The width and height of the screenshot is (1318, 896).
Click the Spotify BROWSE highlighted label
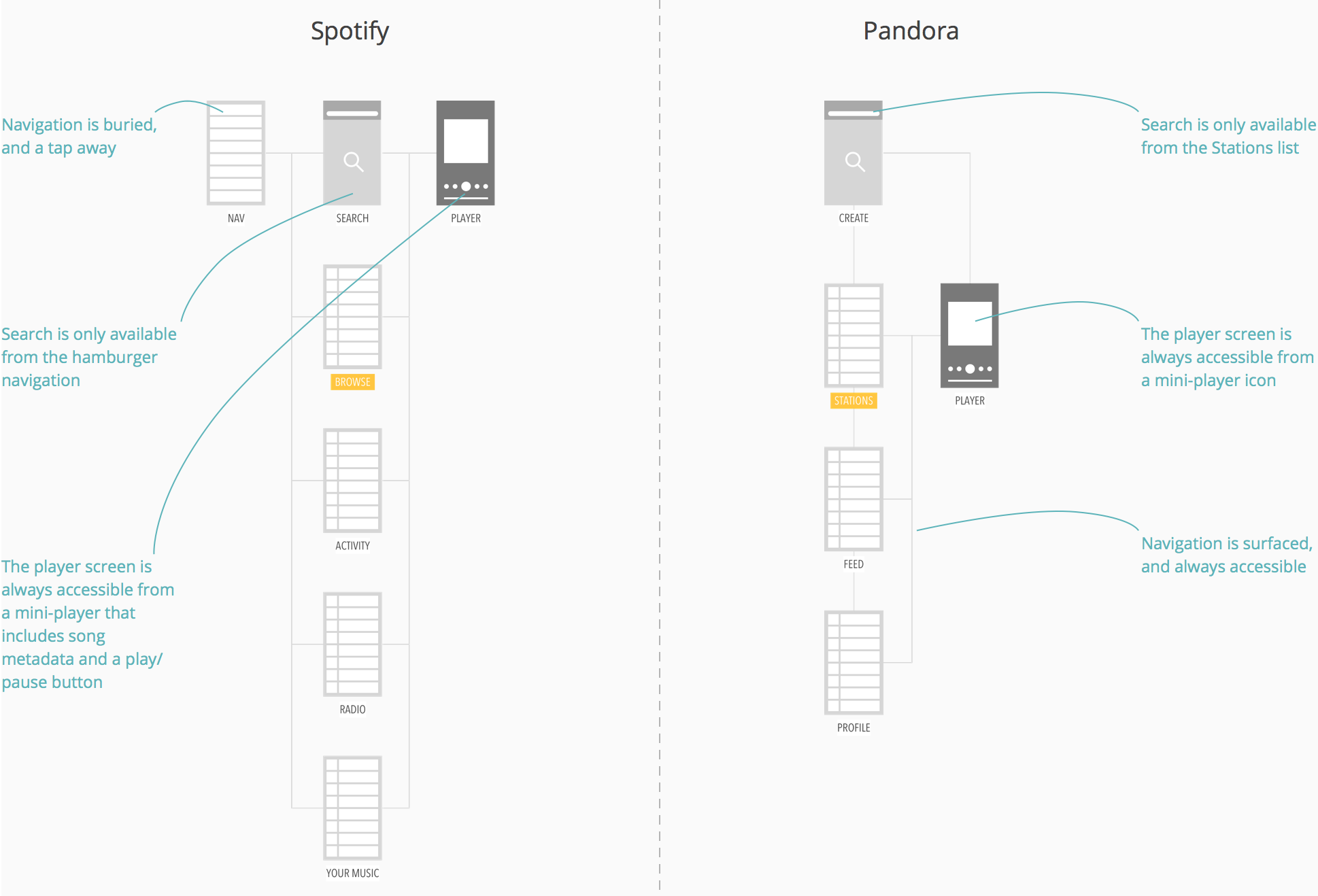click(x=352, y=390)
